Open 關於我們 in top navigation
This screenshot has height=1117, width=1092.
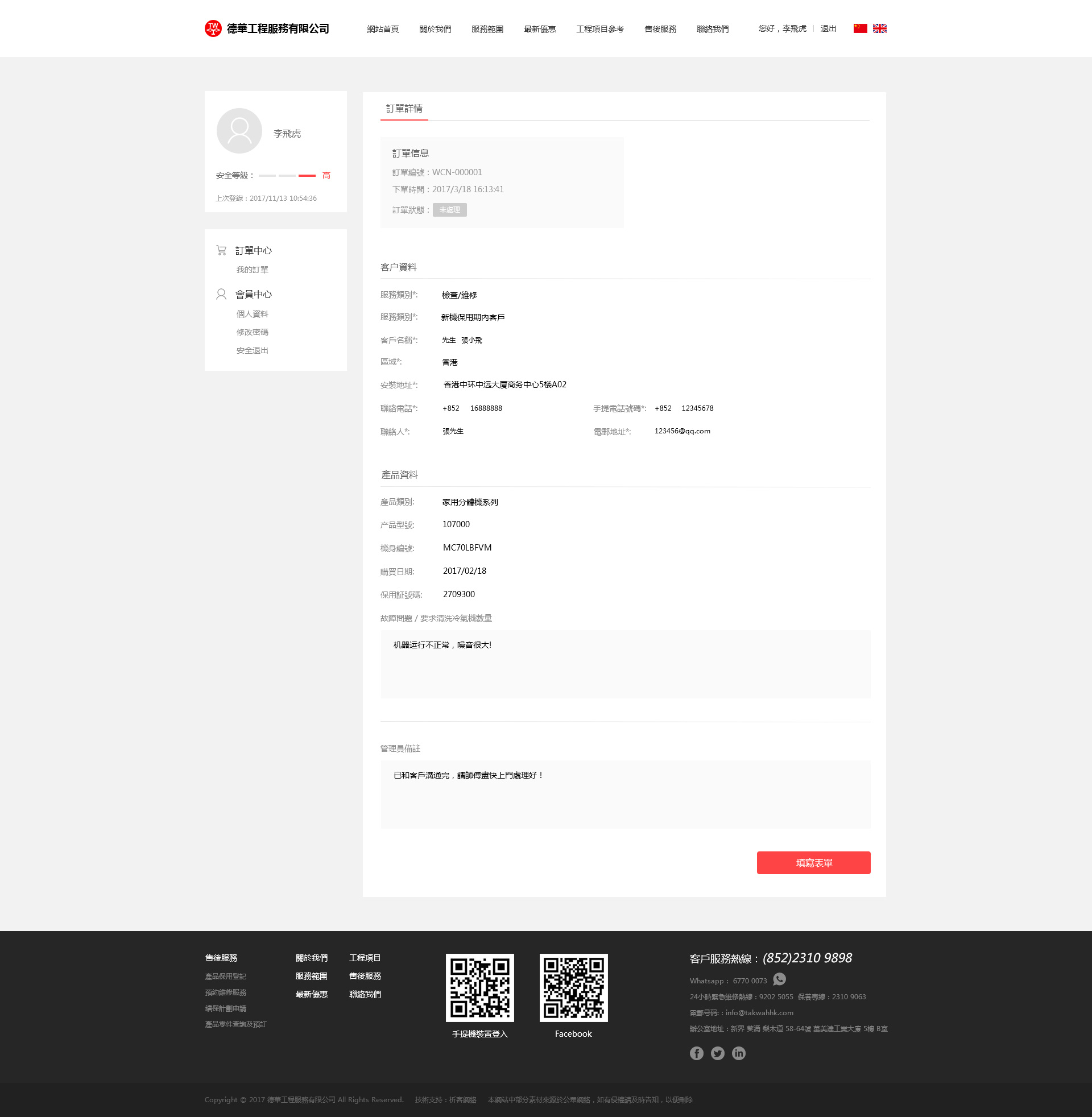(435, 29)
